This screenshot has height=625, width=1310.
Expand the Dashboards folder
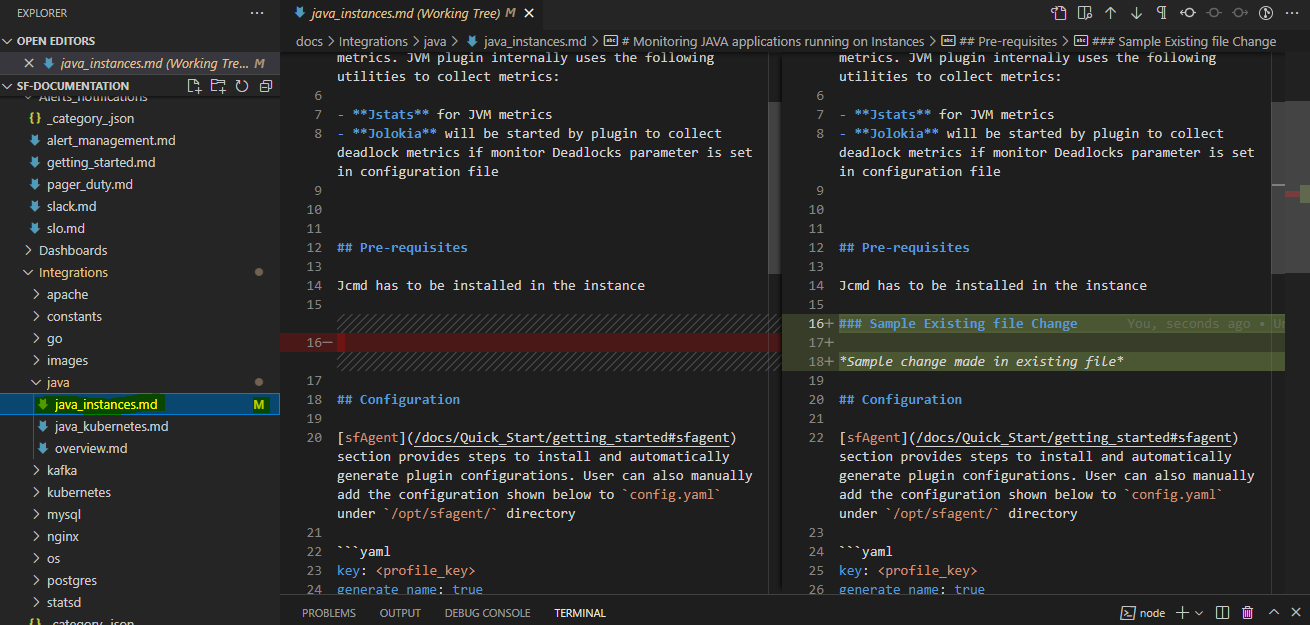click(x=73, y=250)
